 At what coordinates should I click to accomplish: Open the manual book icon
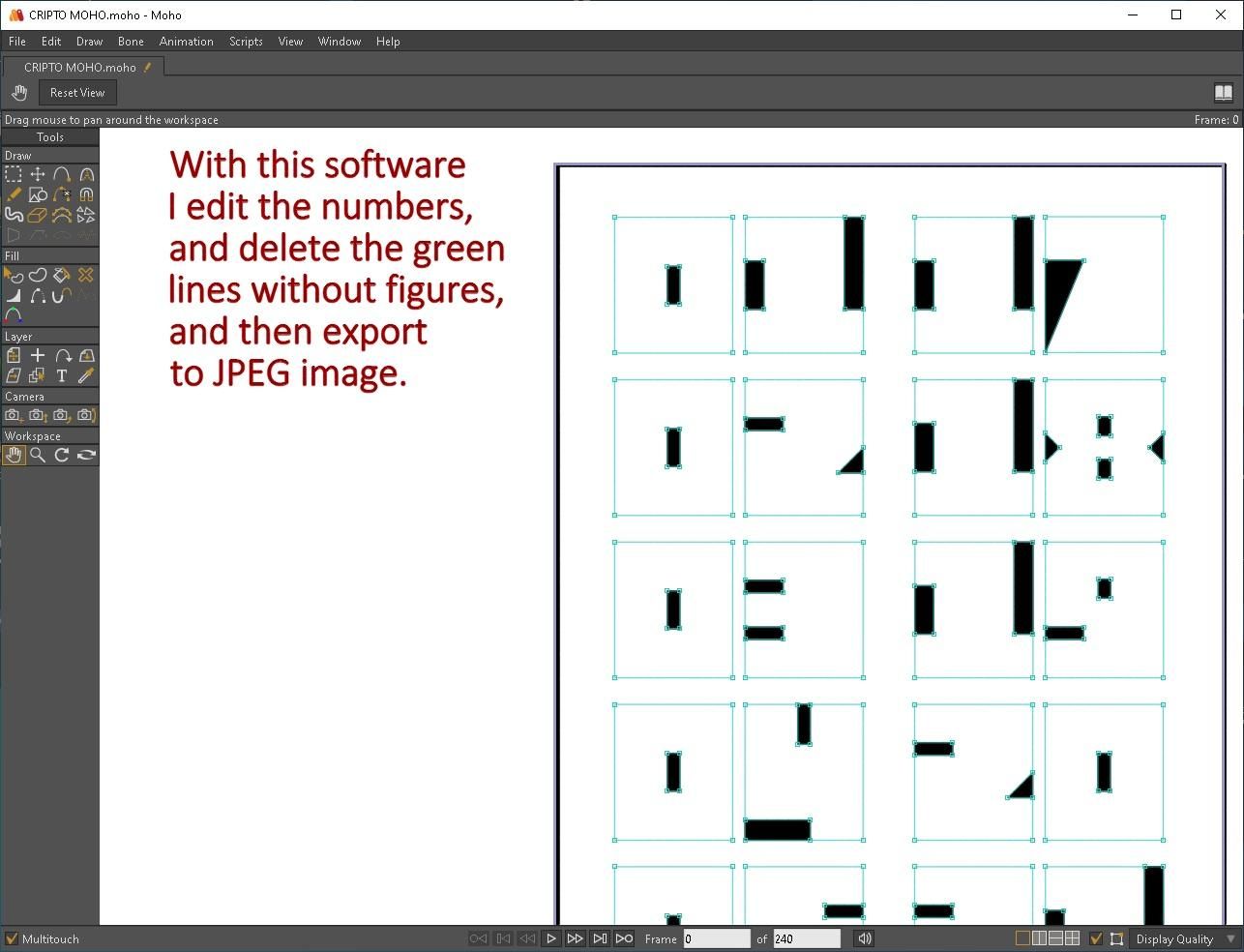[1224, 93]
